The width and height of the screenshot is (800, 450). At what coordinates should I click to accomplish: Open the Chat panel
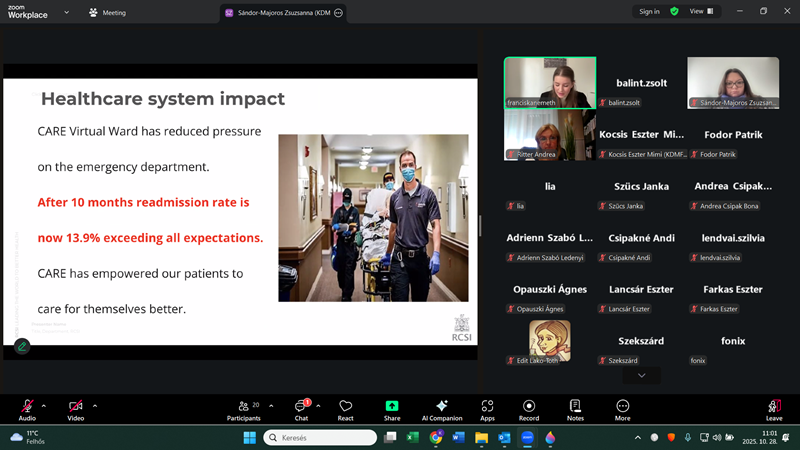click(x=301, y=407)
